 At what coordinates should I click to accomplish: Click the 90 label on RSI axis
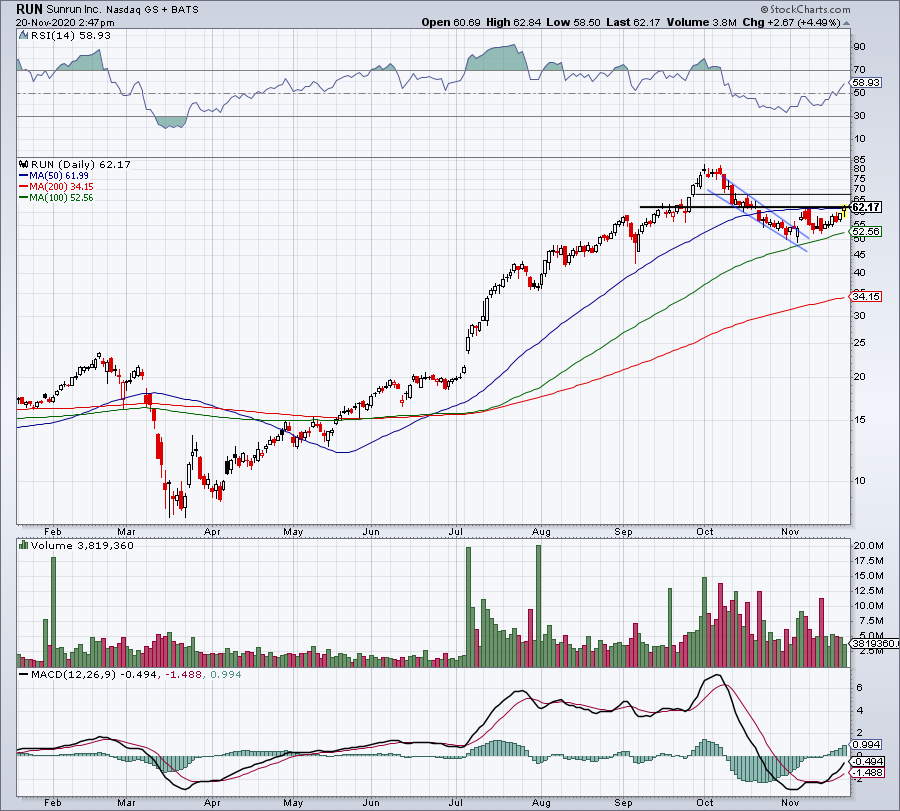coord(859,46)
